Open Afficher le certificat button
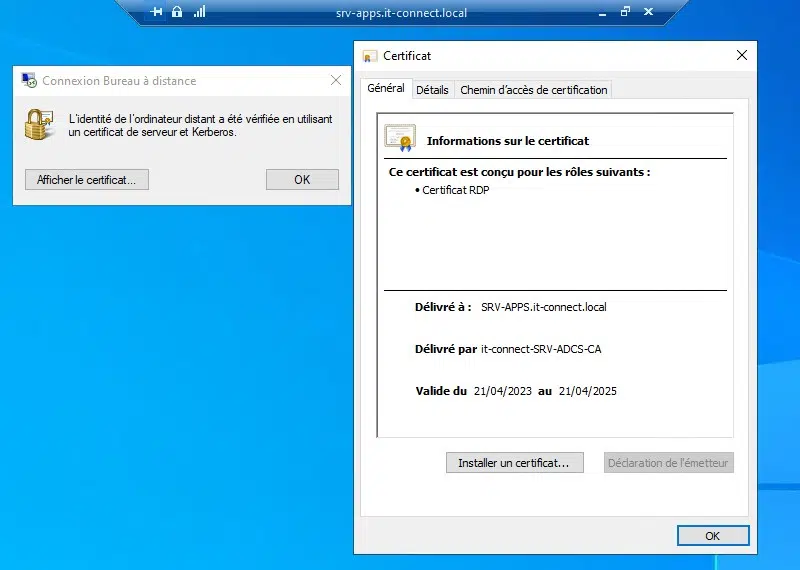This screenshot has height=570, width=800. pyautogui.click(x=87, y=180)
